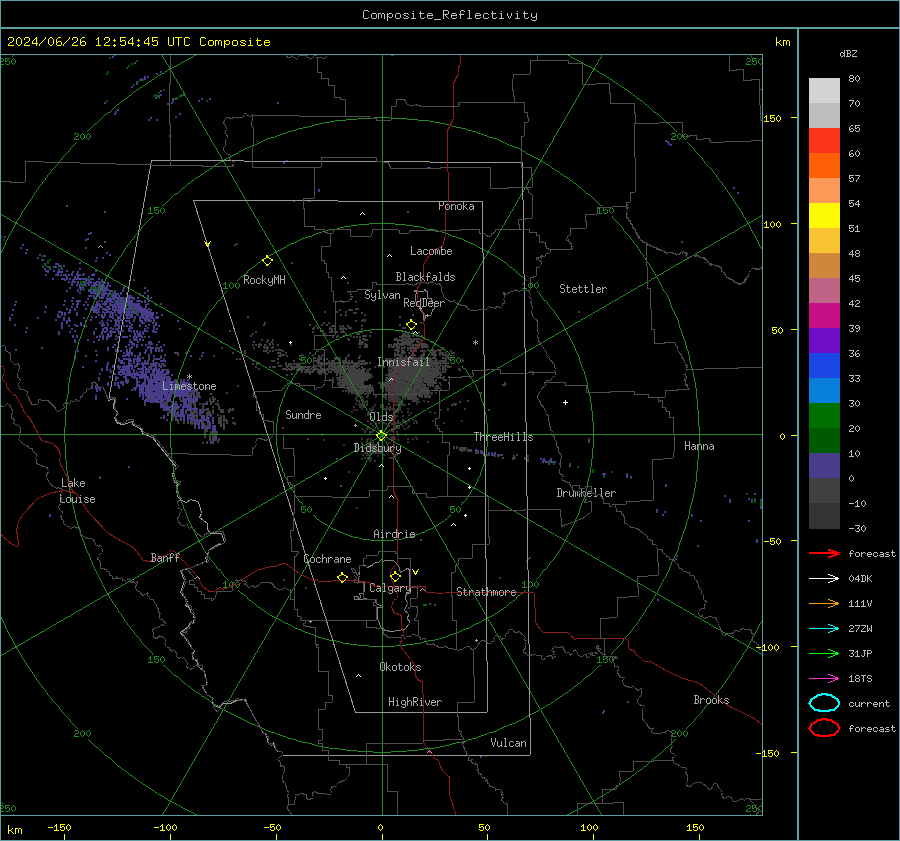The height and width of the screenshot is (841, 900).
Task: Select the red 65 dBZ color swatch
Action: [824, 141]
